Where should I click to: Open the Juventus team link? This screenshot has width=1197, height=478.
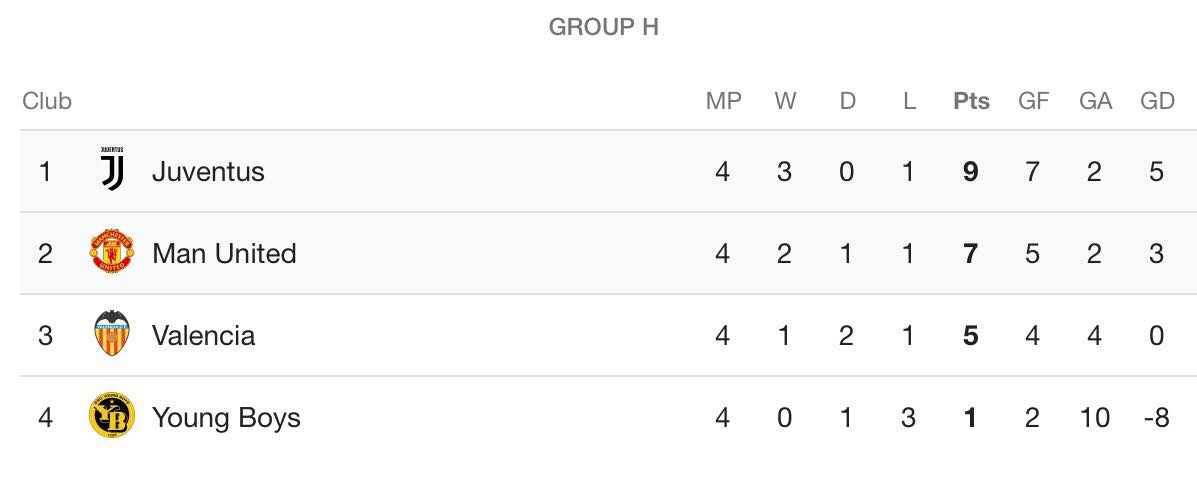208,171
